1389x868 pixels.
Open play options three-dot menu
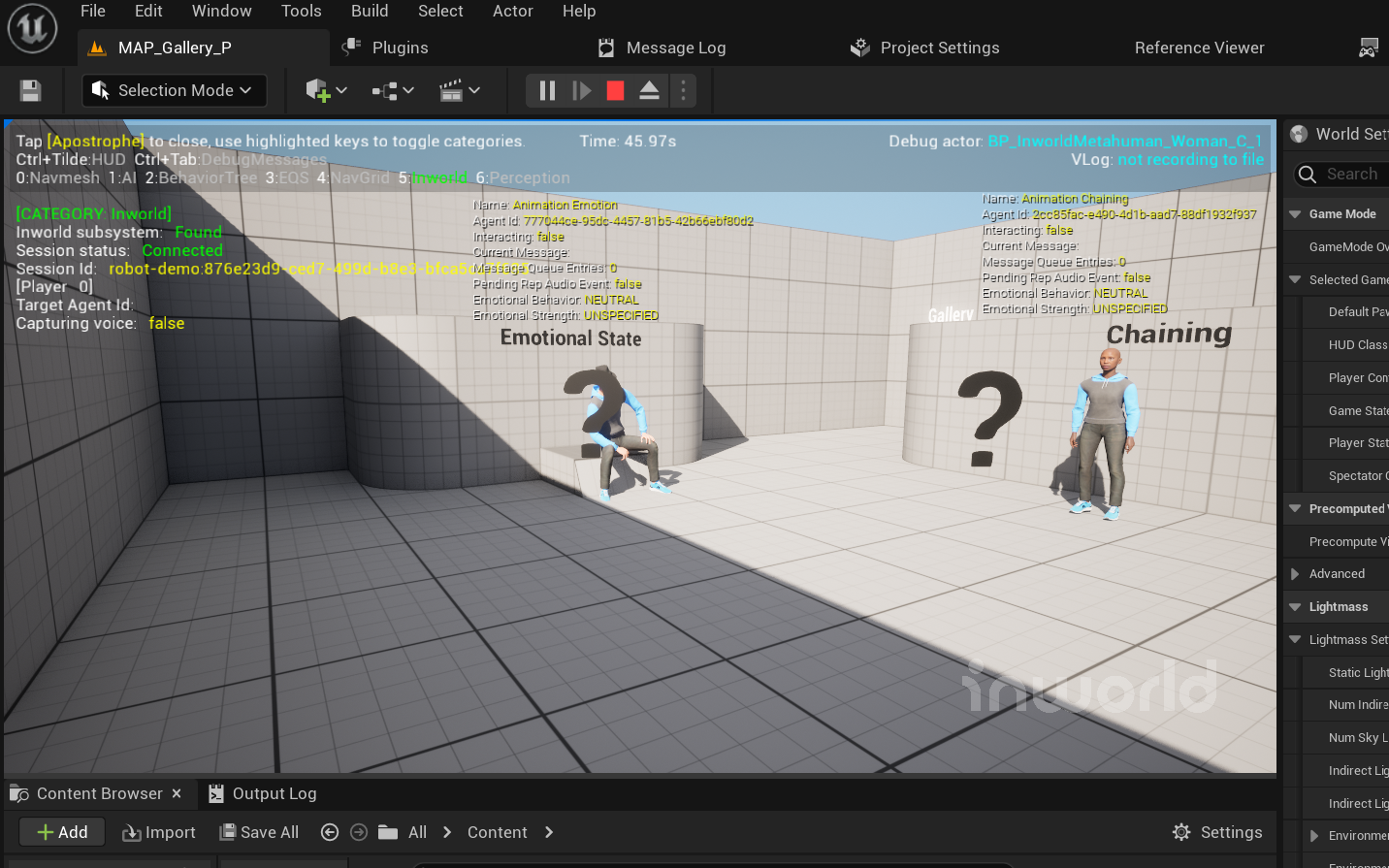coord(683,90)
